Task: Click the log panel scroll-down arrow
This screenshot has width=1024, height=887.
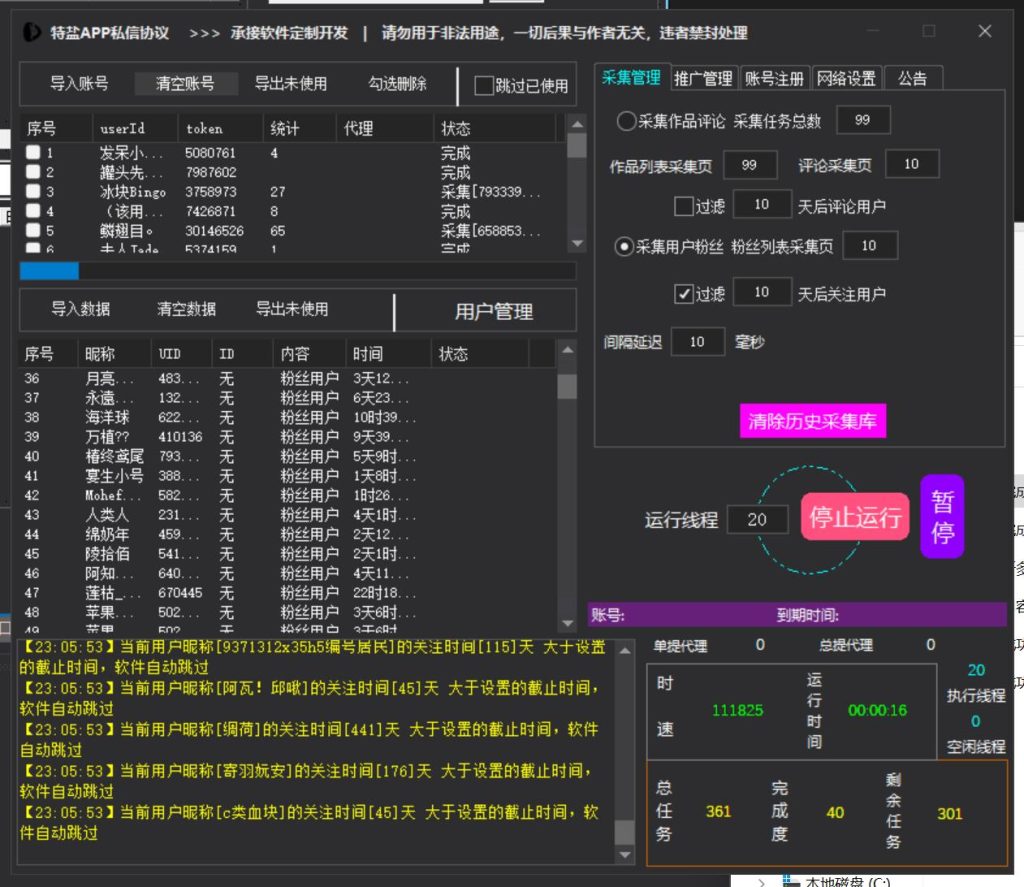Action: click(624, 855)
